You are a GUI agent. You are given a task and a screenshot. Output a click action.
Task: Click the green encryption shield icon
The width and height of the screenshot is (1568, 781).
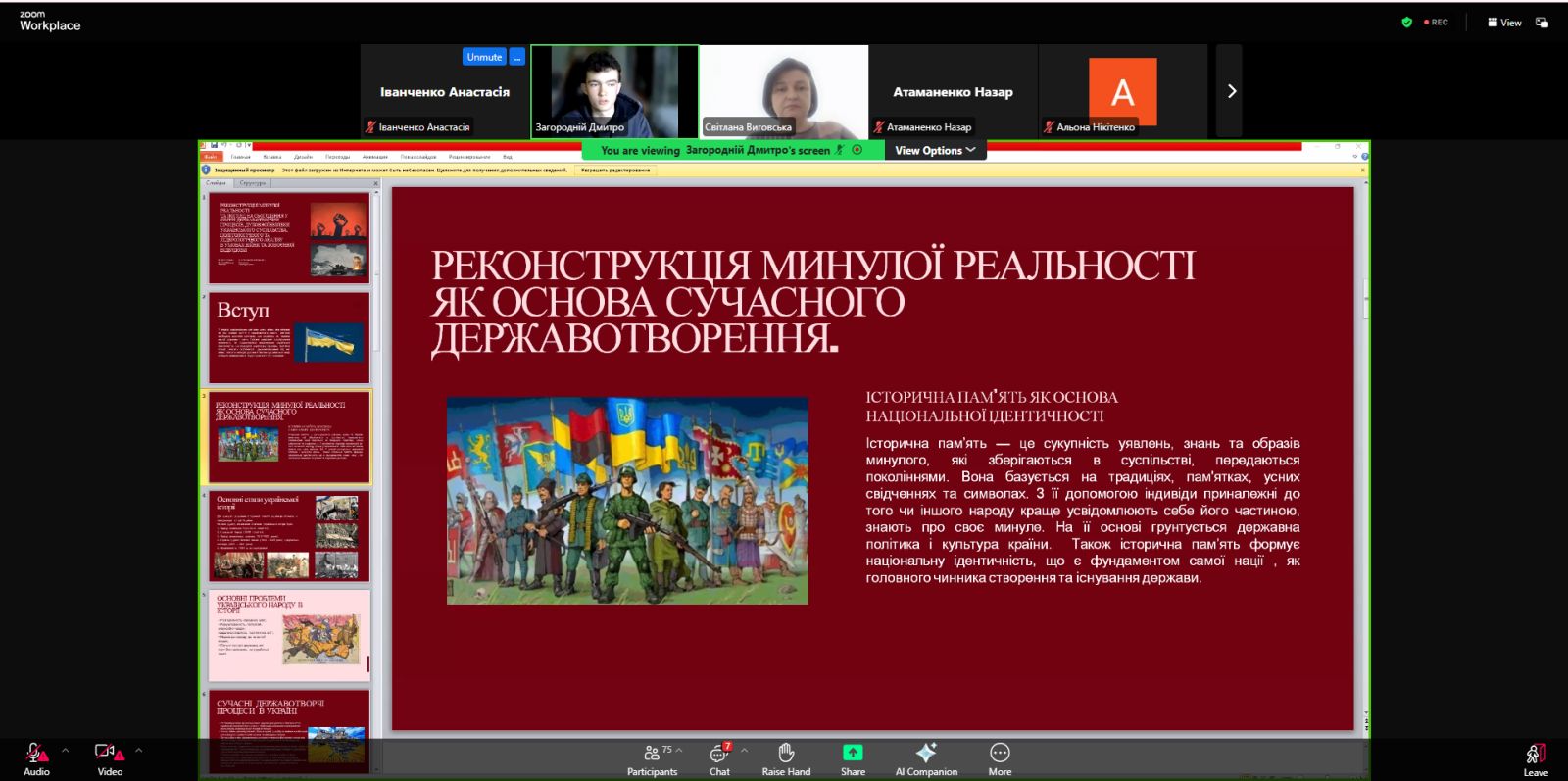click(1406, 22)
